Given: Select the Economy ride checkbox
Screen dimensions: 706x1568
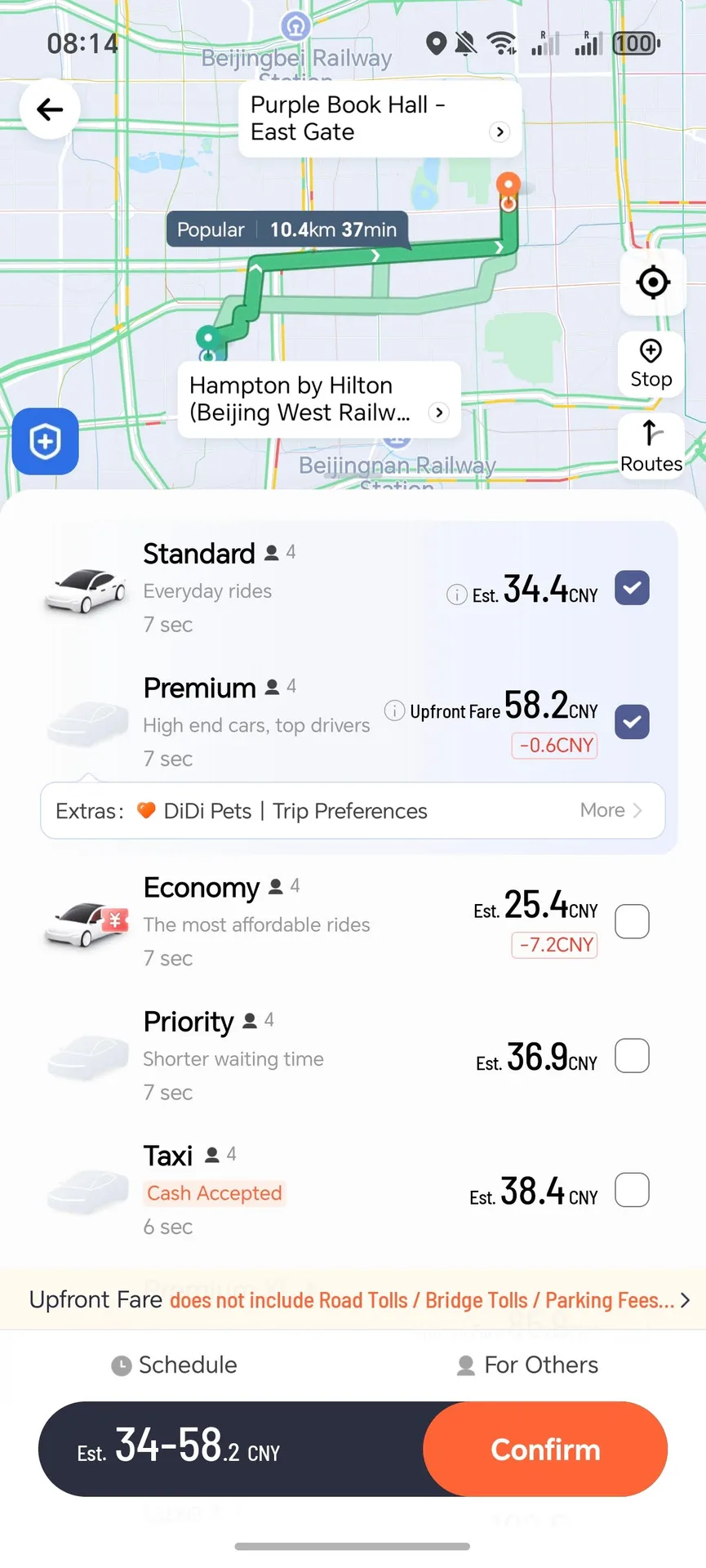Looking at the screenshot, I should (x=632, y=922).
